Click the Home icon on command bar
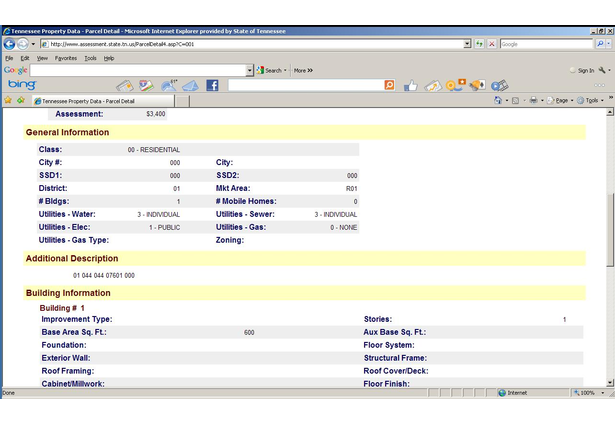Viewport: 615px width, 424px height. 498,100
